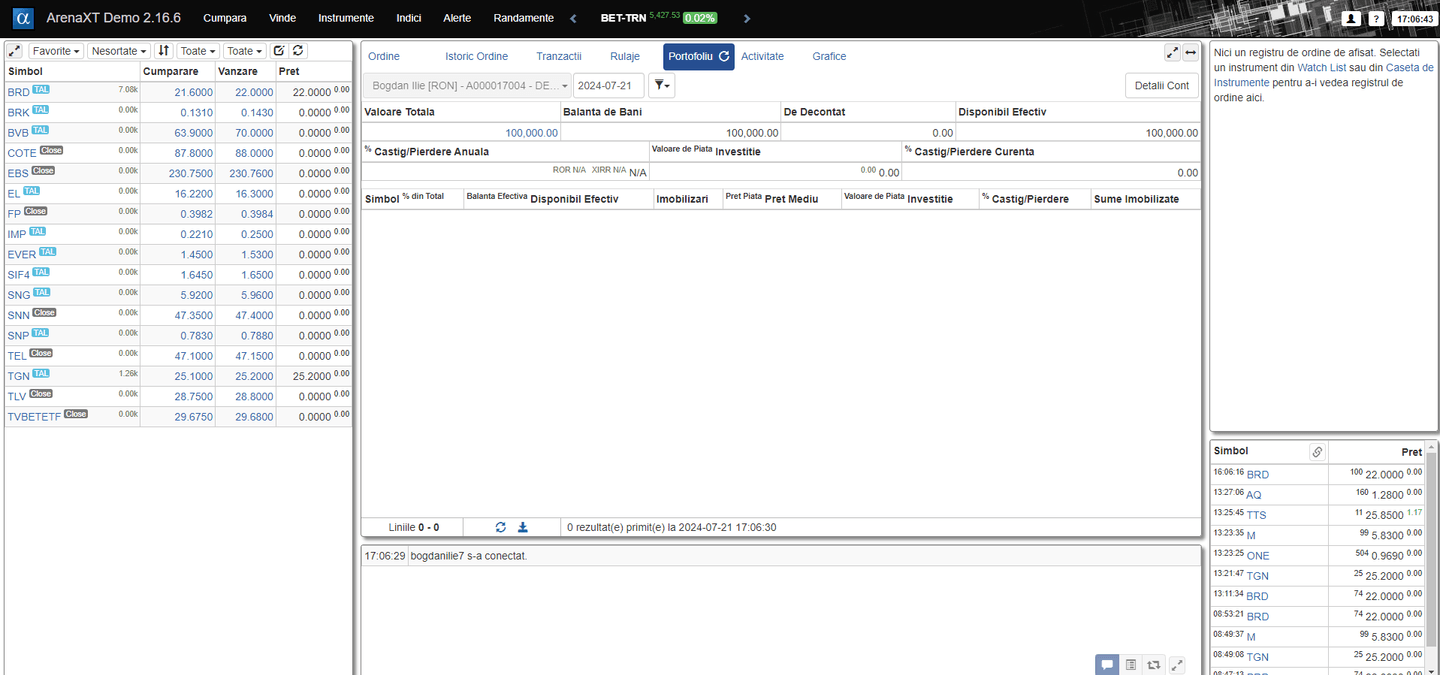Switch to the Tranzactii tab
Image resolution: width=1440 pixels, height=675 pixels.
pyautogui.click(x=558, y=57)
